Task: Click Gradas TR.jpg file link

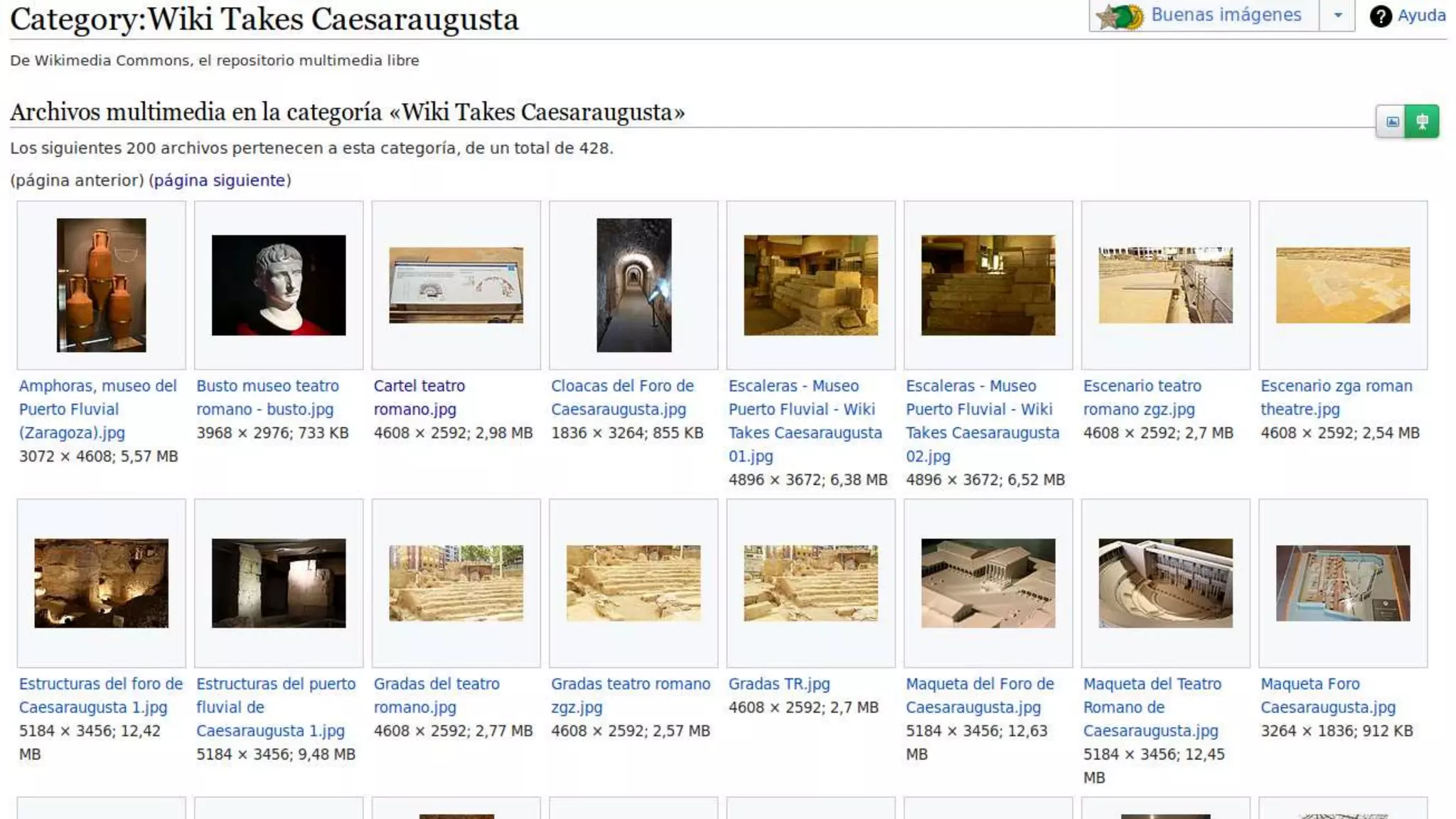Action: point(778,684)
